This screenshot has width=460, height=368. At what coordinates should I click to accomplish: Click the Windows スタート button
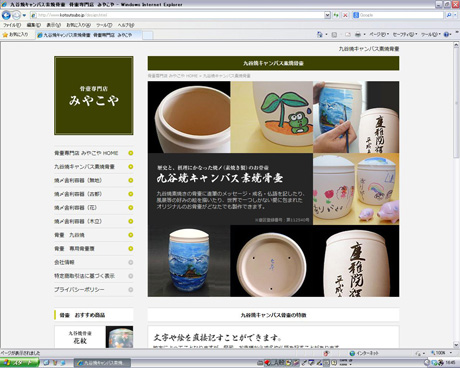point(19,363)
